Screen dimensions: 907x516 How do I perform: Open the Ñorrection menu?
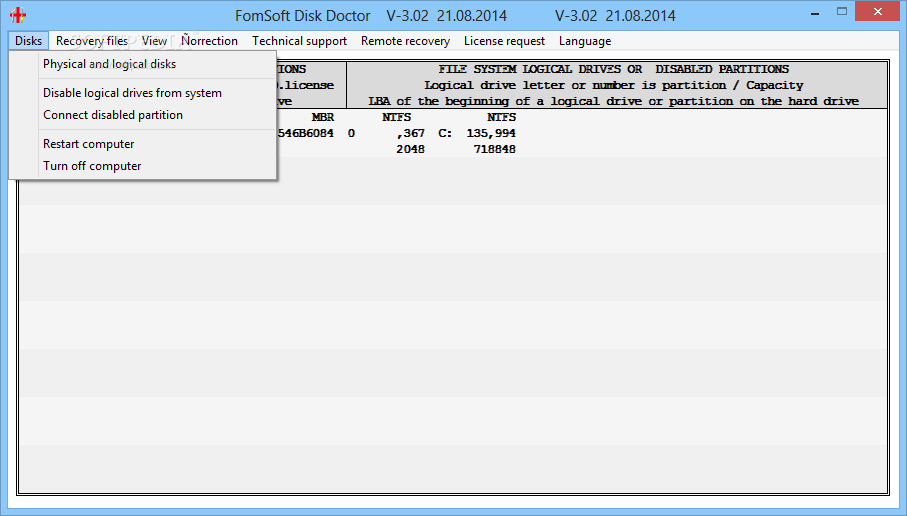tap(209, 41)
